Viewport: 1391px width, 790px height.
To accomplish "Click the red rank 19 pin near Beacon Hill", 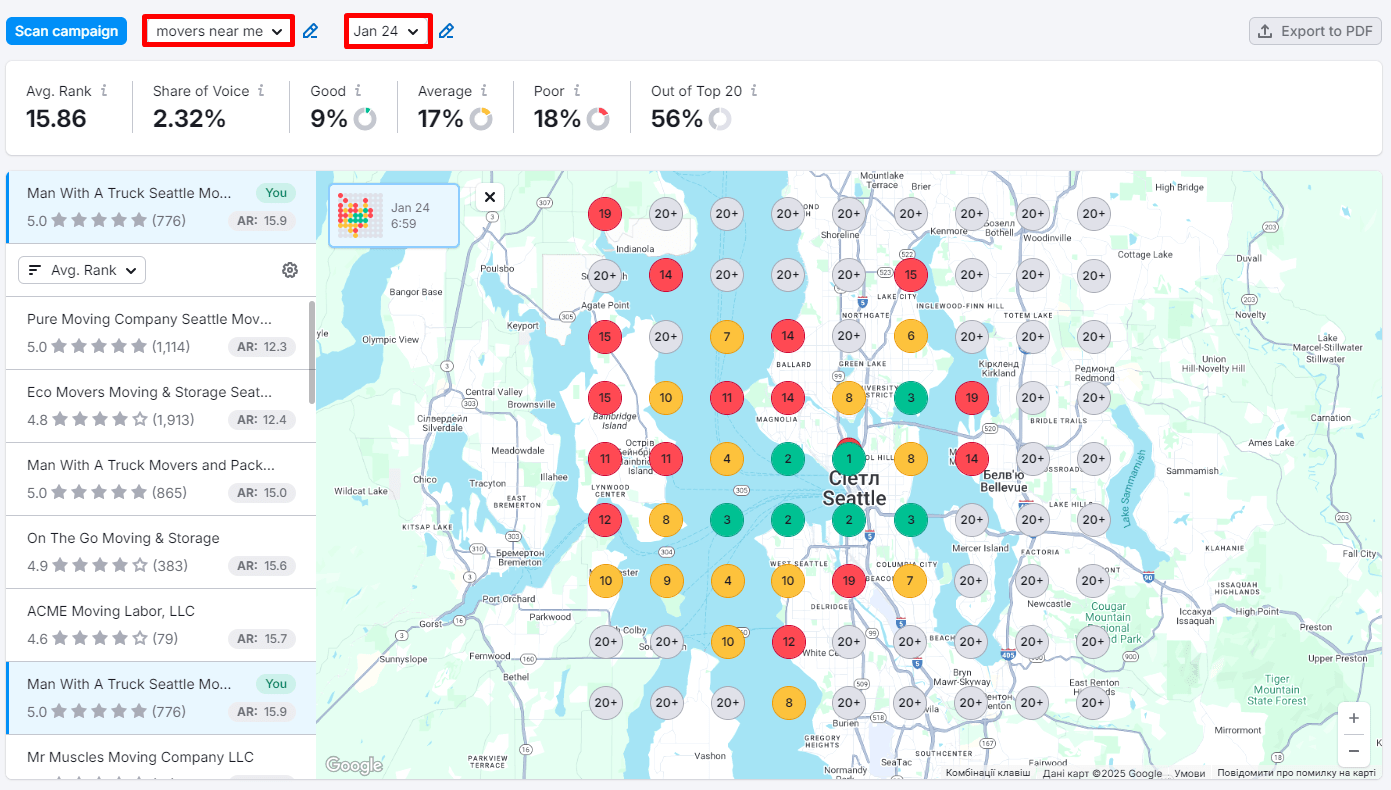I will (849, 581).
